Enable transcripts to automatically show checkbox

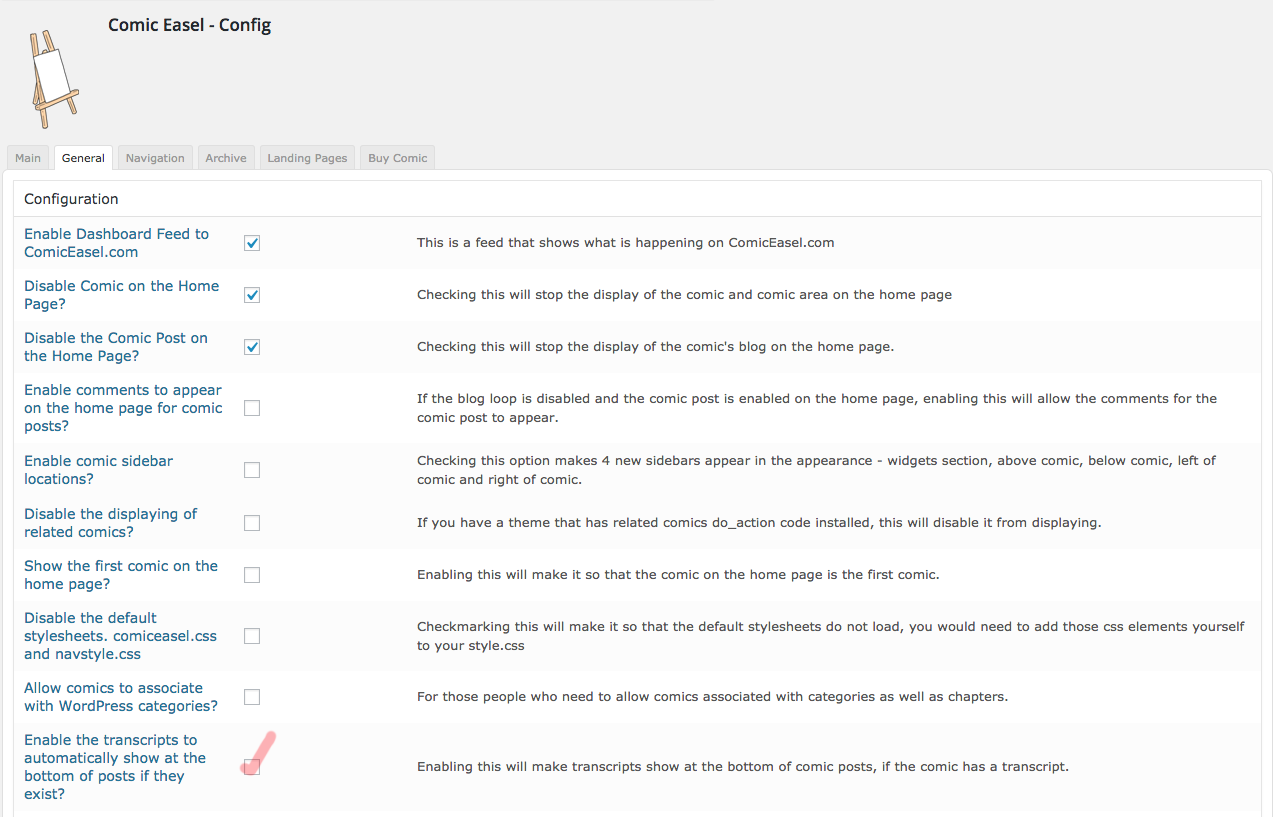(x=252, y=767)
